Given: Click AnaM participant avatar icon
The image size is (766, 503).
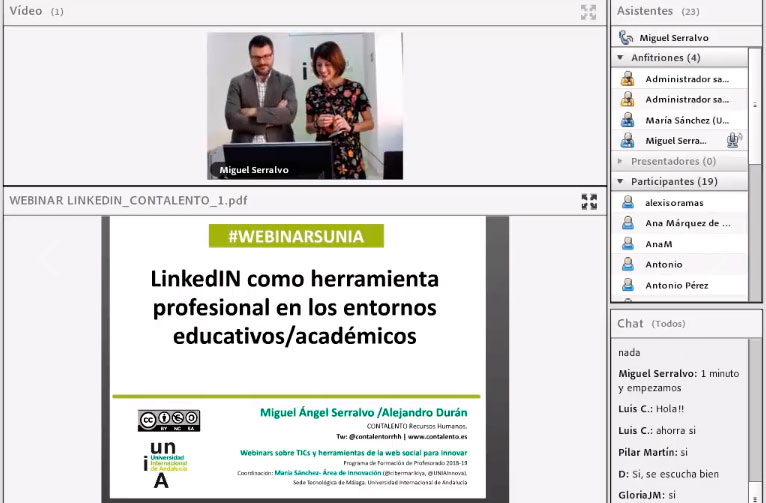Looking at the screenshot, I should tap(627, 244).
